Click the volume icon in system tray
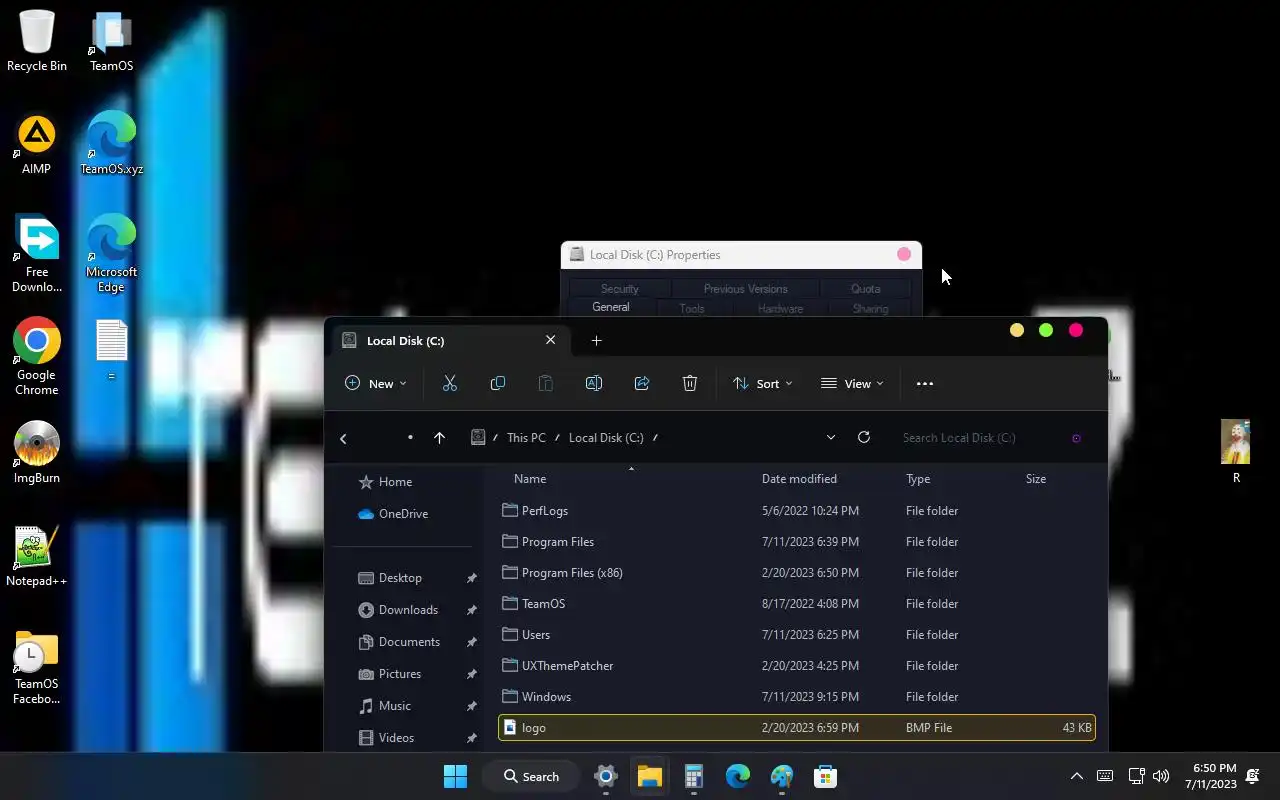Image resolution: width=1280 pixels, height=800 pixels. (1161, 776)
